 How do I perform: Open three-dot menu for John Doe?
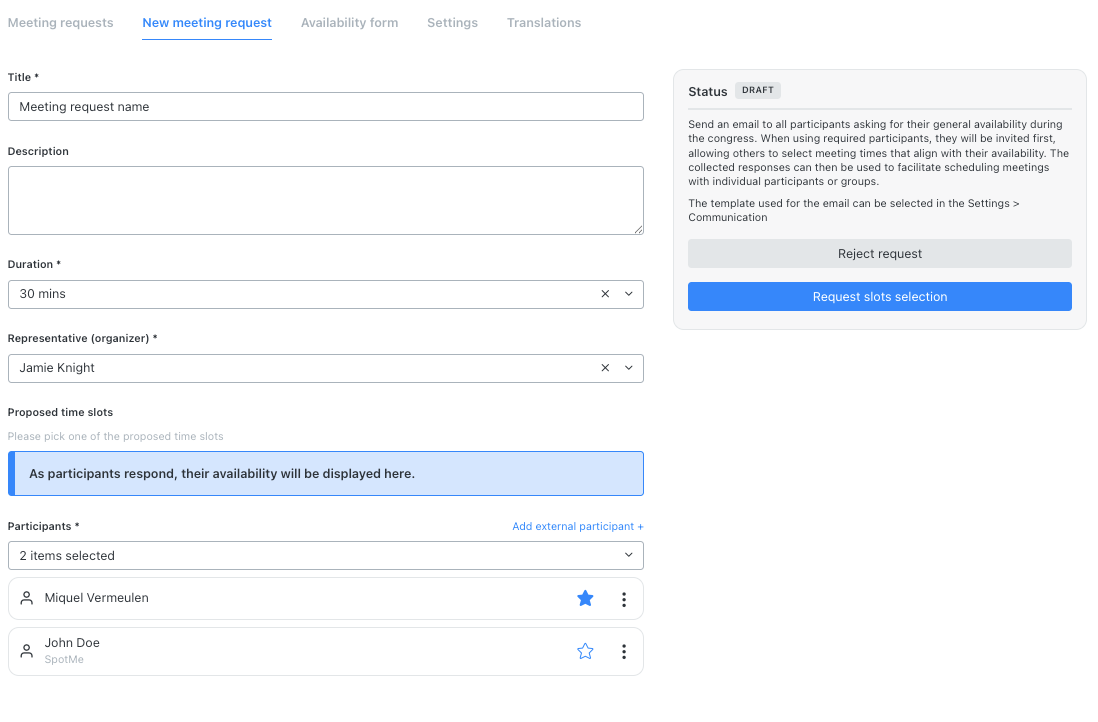click(x=624, y=652)
